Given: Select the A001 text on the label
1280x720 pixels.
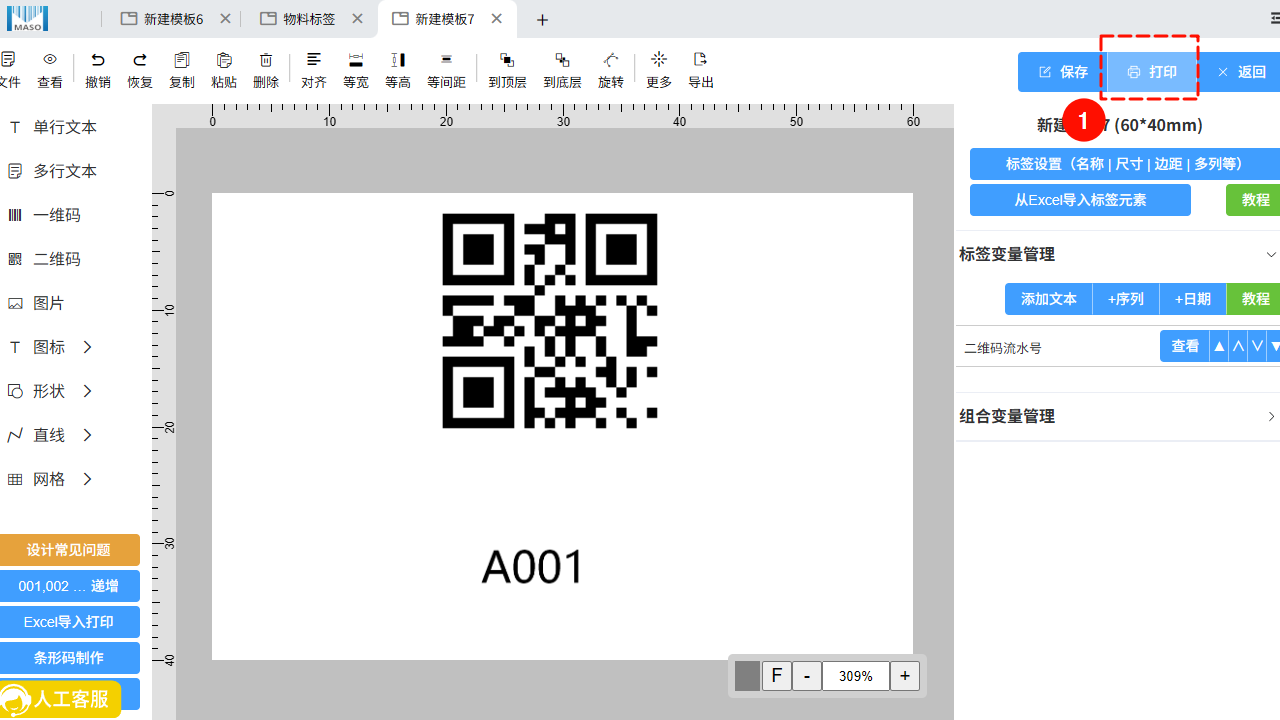Looking at the screenshot, I should (x=533, y=567).
